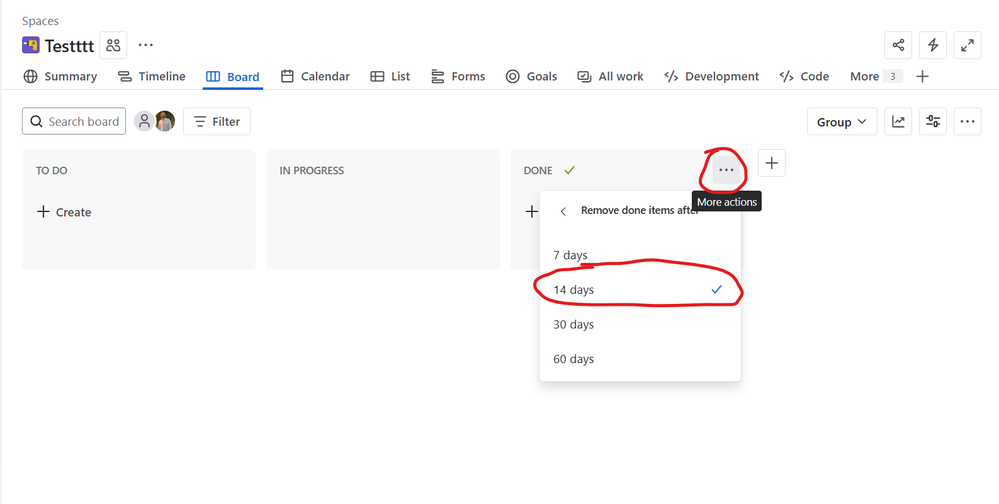The height and width of the screenshot is (504, 999).
Task: Choose the 30 days option
Action: (640, 324)
